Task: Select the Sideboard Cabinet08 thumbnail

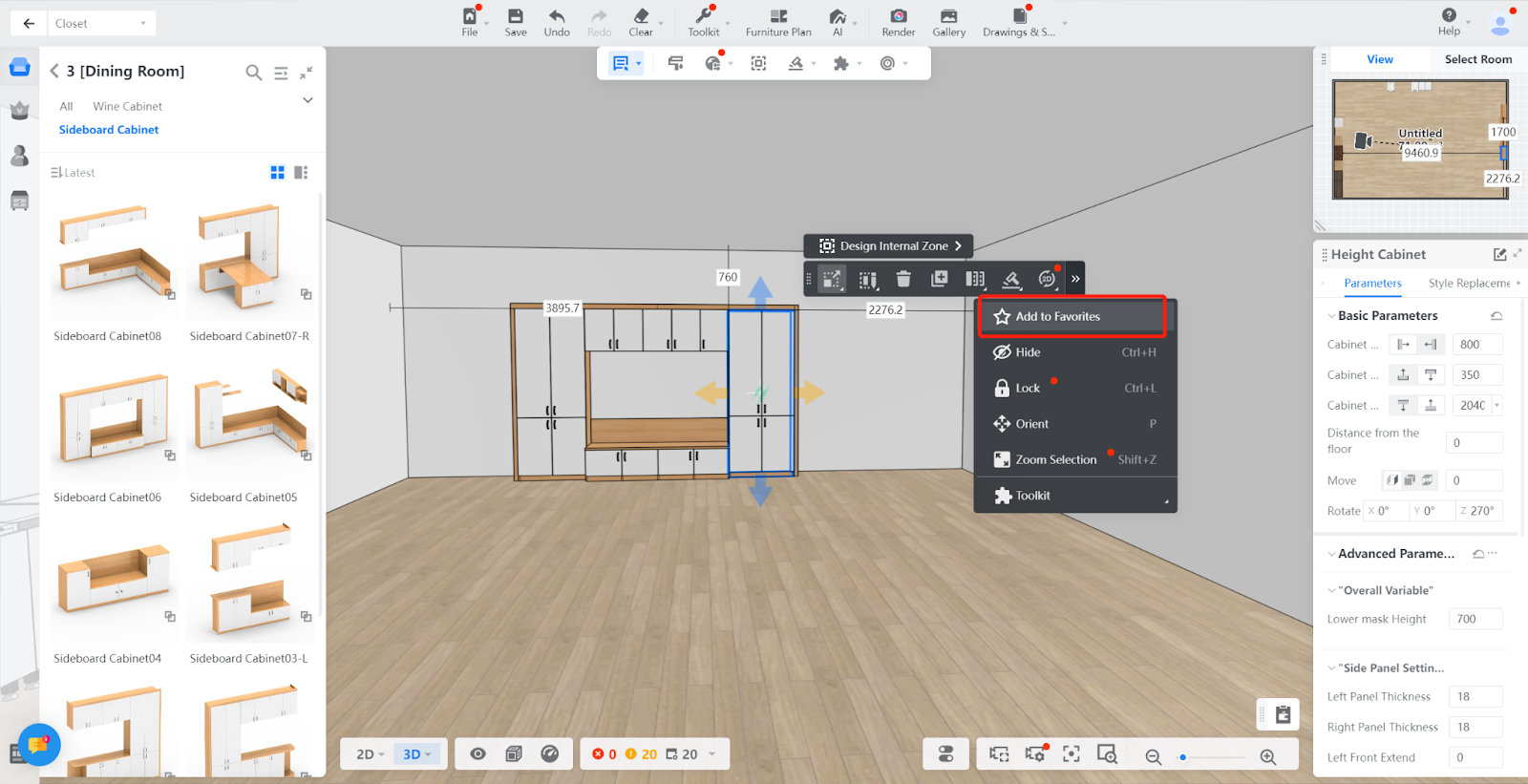Action: pos(114,258)
